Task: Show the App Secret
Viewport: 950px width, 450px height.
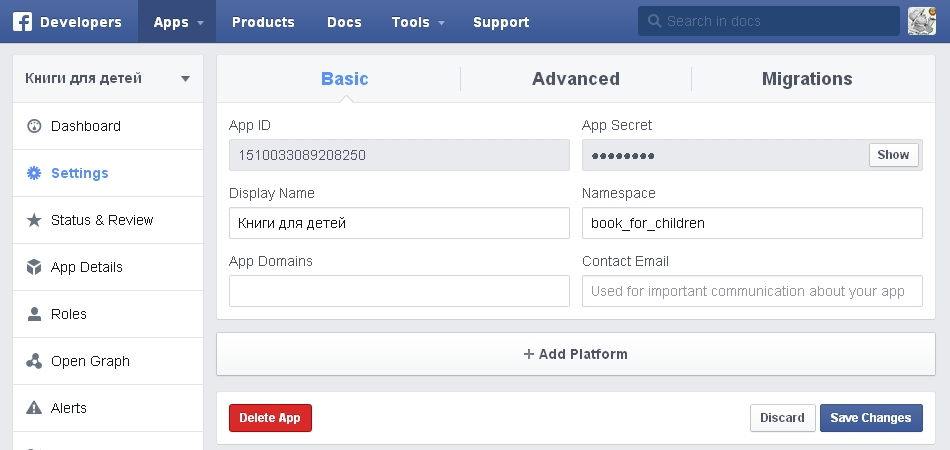Action: click(x=893, y=154)
